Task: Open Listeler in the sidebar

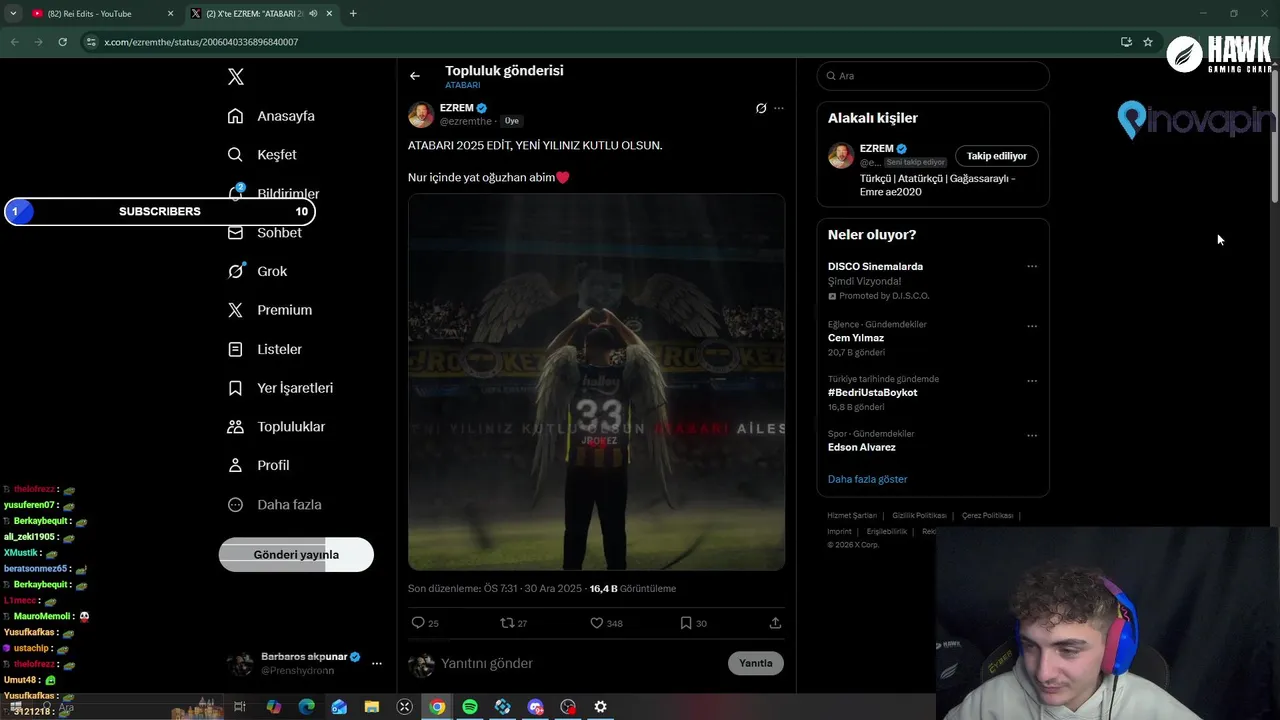Action: coord(265,349)
